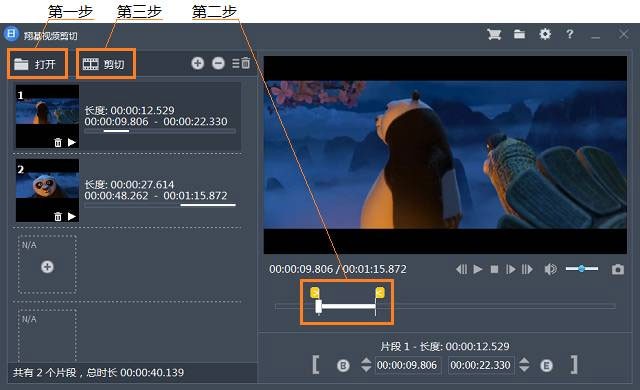Click the timeline track past the end marker
This screenshot has height=390, width=640.
click(x=496, y=306)
